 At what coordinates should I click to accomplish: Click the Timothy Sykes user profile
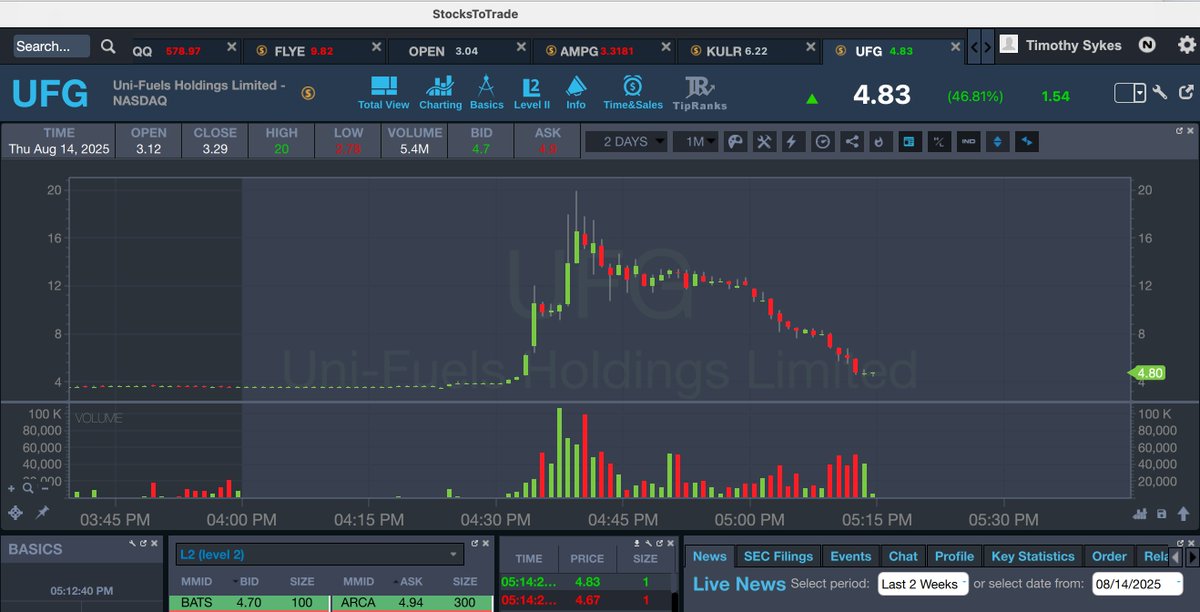(1061, 45)
